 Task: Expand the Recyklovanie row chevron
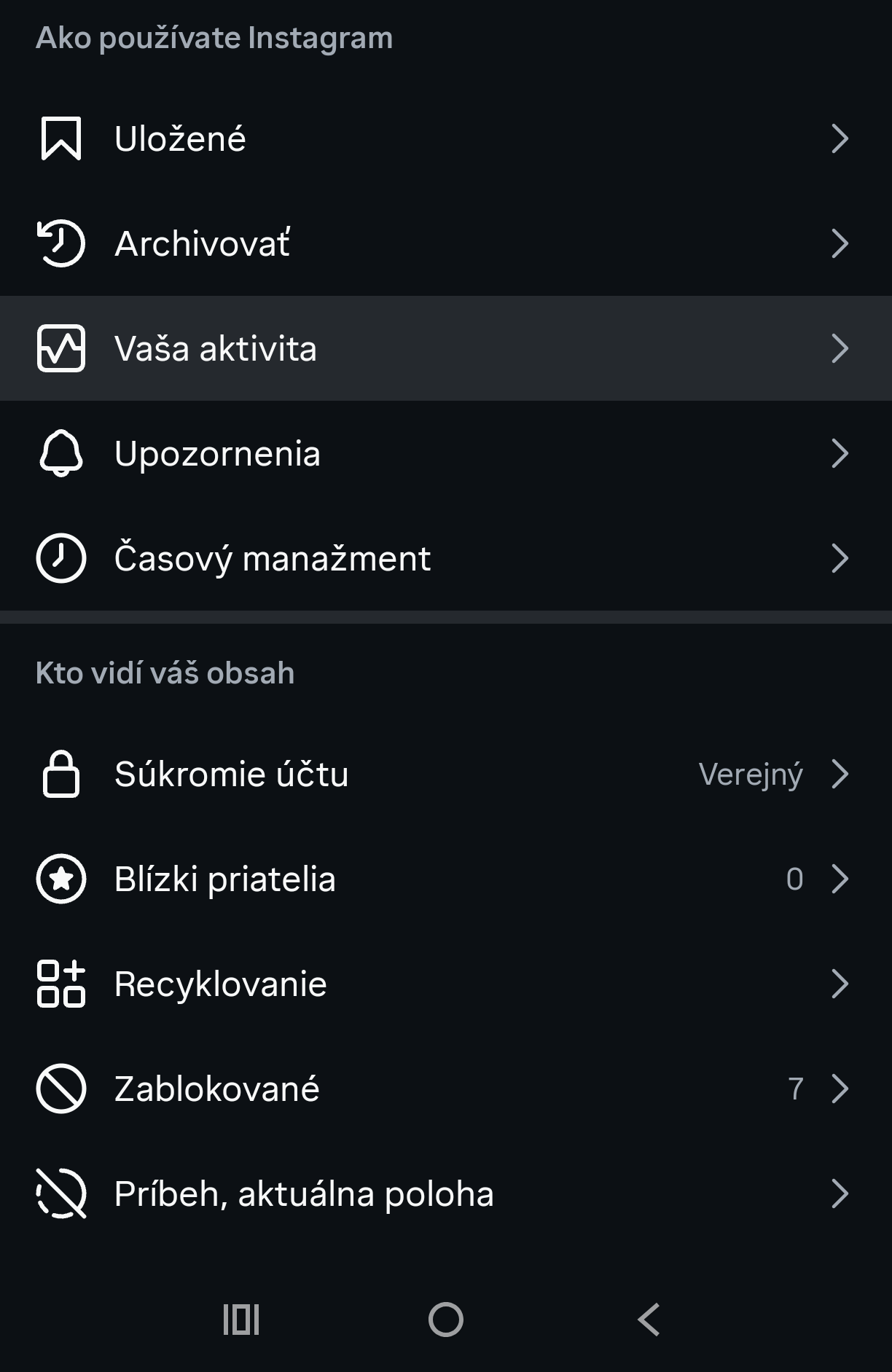840,984
